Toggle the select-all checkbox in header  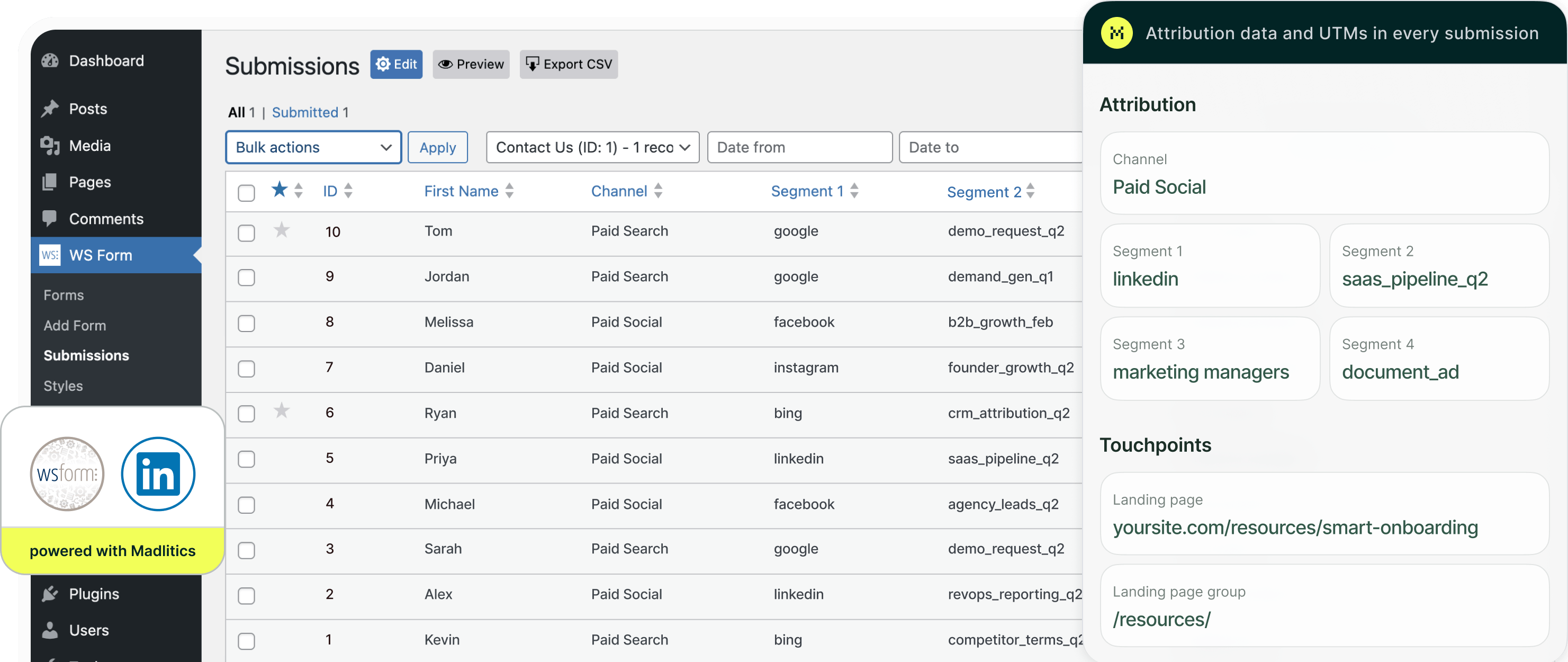pyautogui.click(x=247, y=193)
